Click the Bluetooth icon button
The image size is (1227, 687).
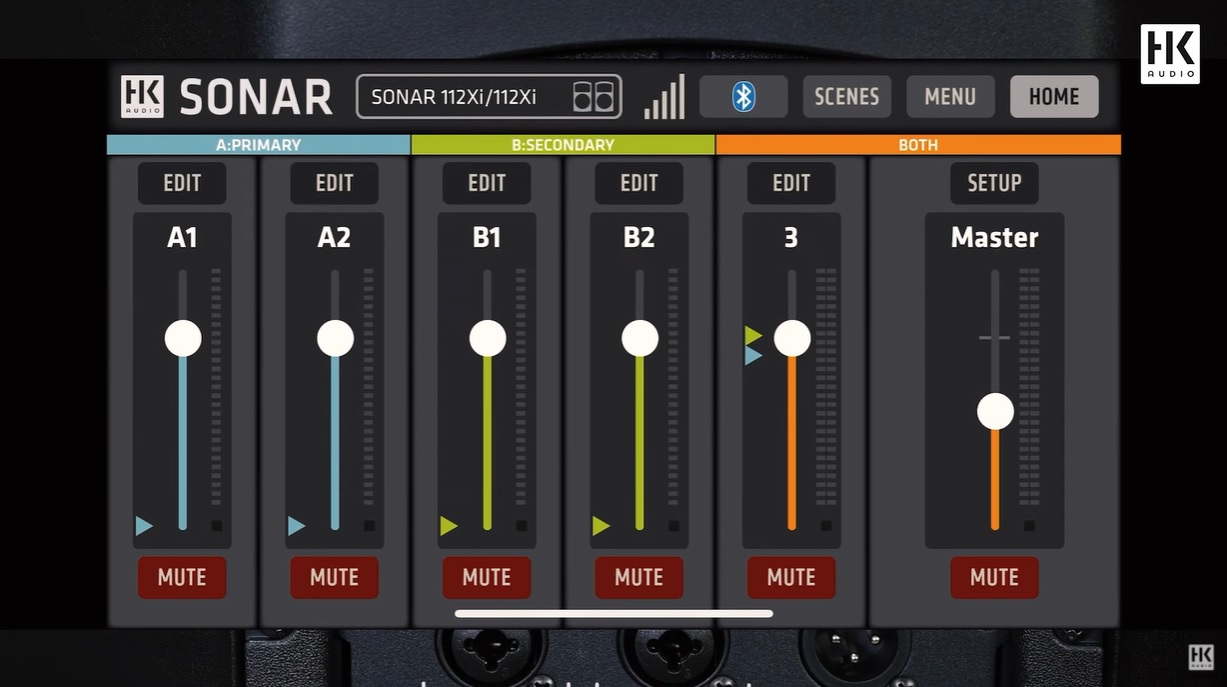[743, 97]
